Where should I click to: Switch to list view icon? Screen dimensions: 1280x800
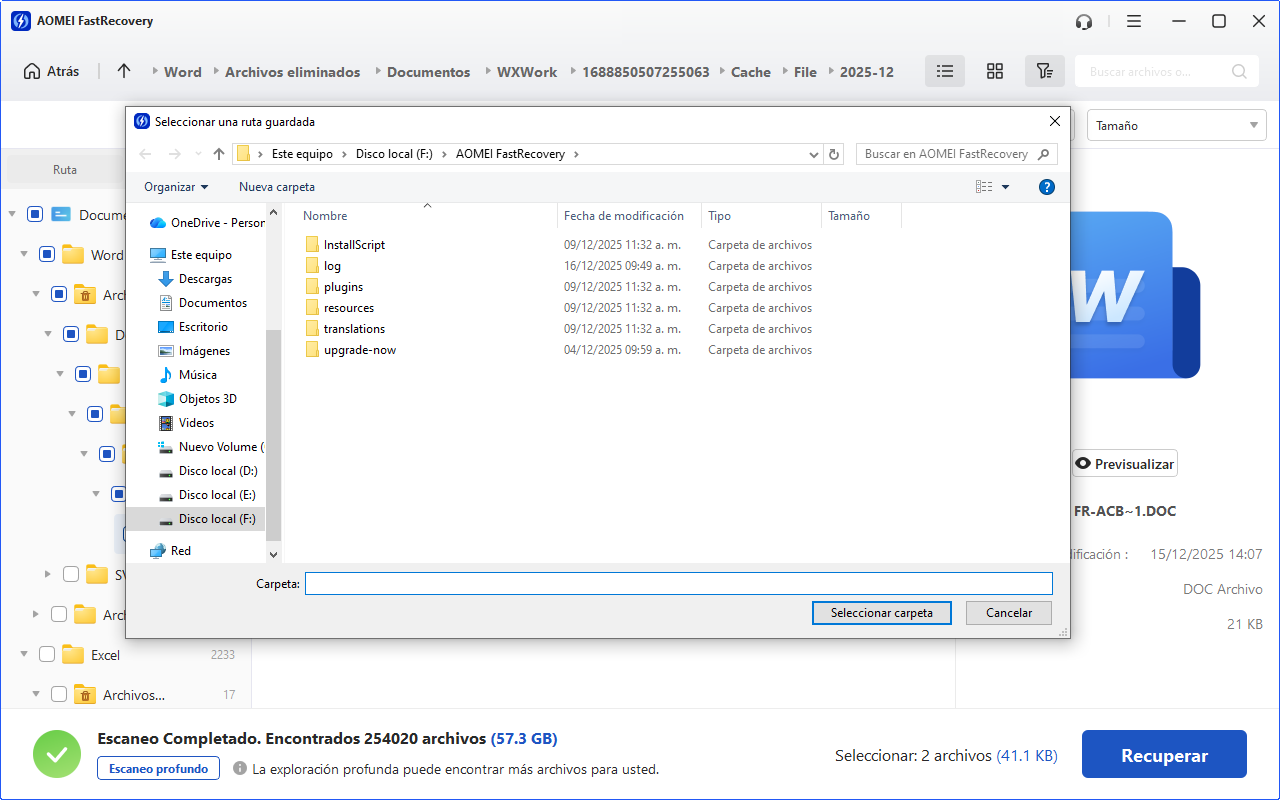(x=944, y=71)
